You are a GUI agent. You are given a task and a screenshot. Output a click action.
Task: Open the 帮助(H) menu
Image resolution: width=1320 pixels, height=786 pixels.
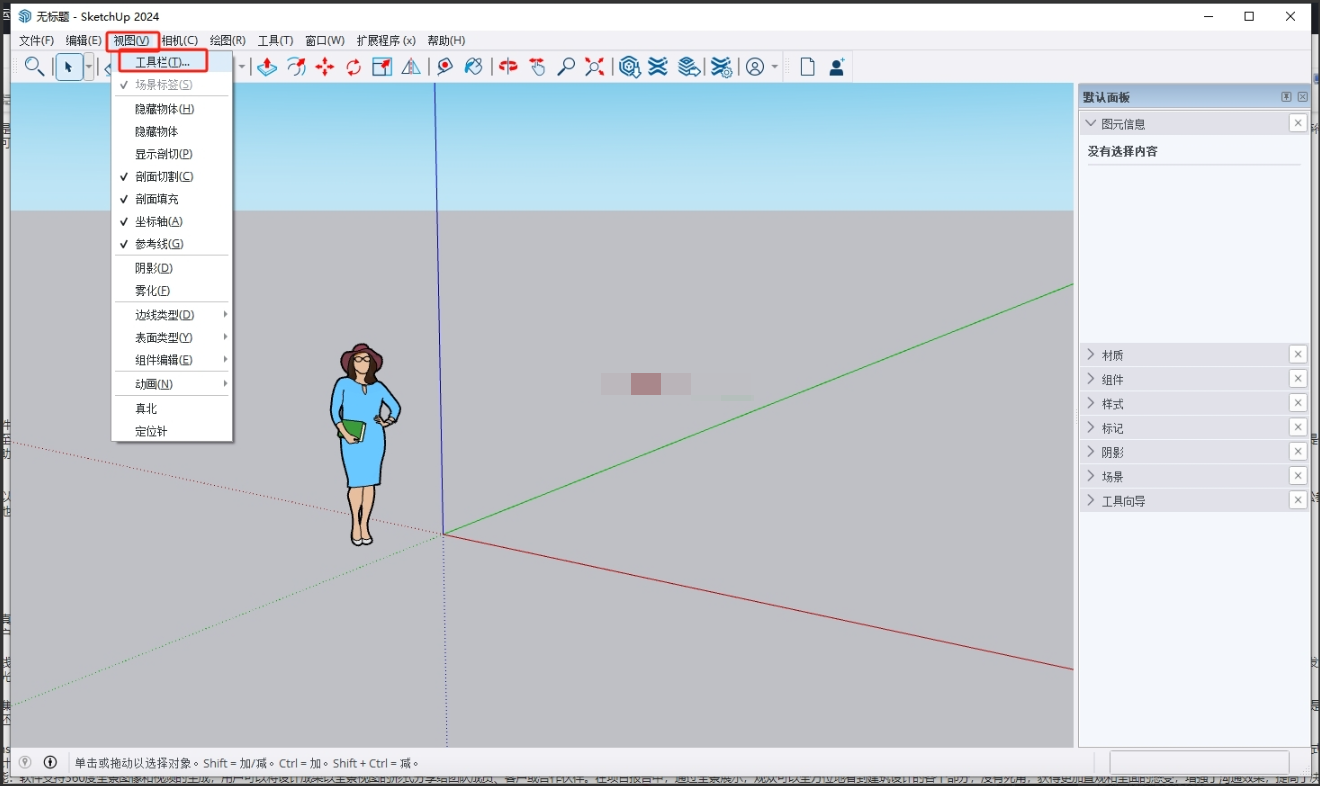click(x=446, y=40)
